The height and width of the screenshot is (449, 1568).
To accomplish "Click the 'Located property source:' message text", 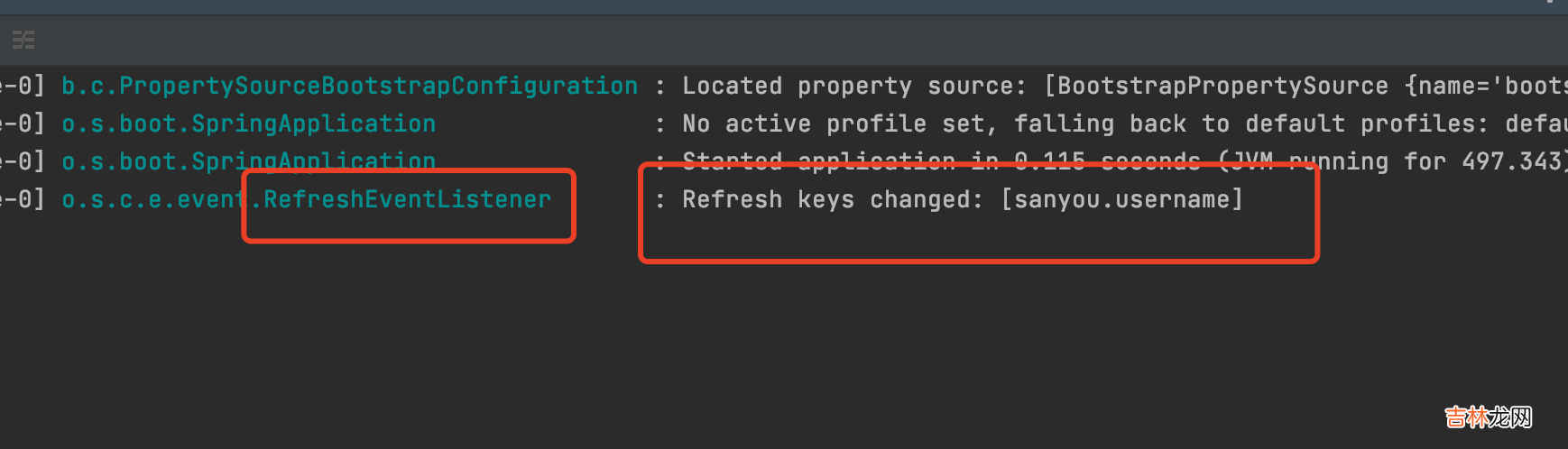I will (x=853, y=86).
